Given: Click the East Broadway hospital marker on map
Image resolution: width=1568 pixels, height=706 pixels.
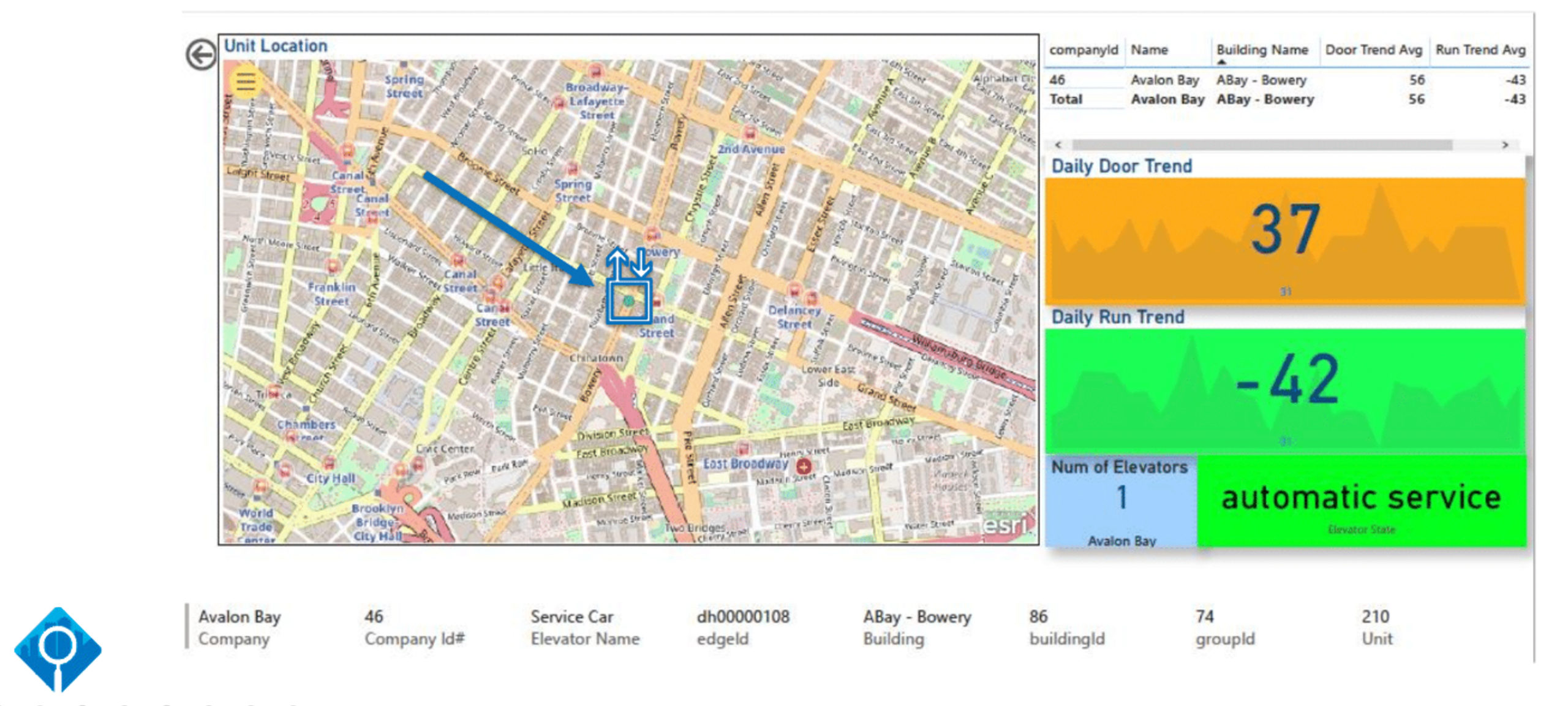Looking at the screenshot, I should click(804, 467).
